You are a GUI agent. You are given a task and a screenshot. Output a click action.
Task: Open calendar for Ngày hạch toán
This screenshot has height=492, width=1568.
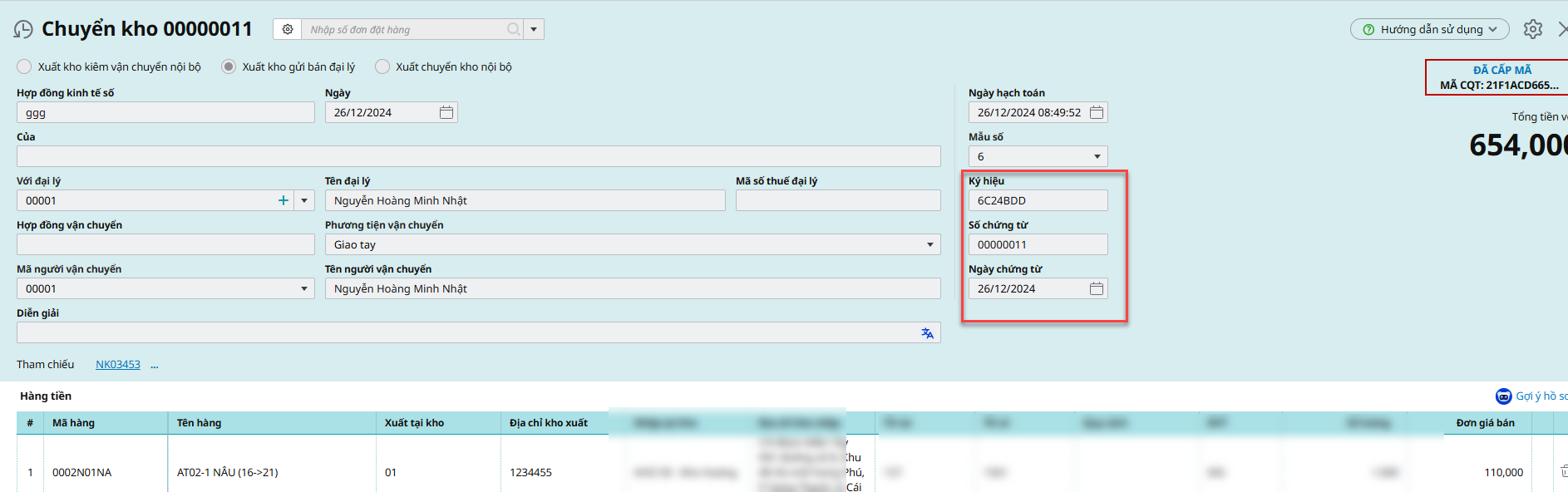pos(1097,113)
